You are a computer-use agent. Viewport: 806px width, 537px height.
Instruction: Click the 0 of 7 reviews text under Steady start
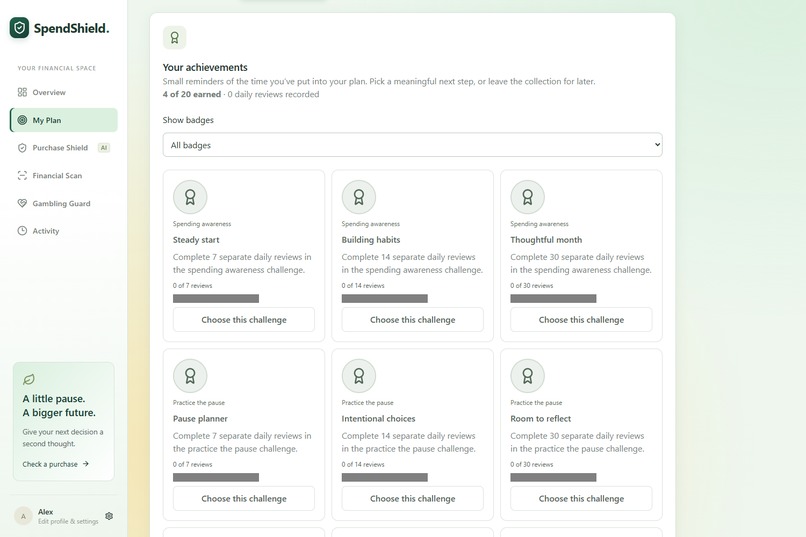pyautogui.click(x=192, y=285)
